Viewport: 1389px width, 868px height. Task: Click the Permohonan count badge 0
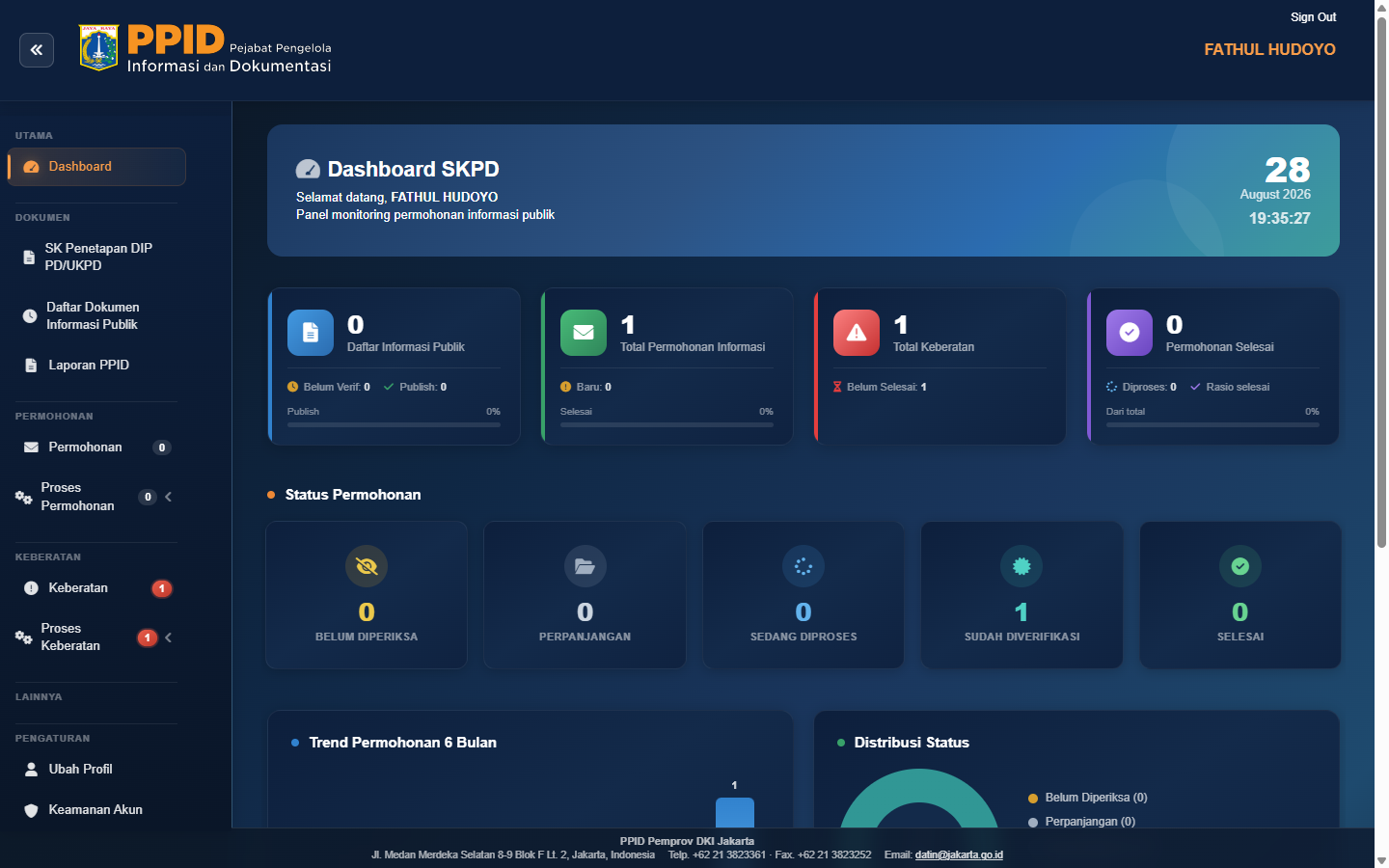point(162,448)
